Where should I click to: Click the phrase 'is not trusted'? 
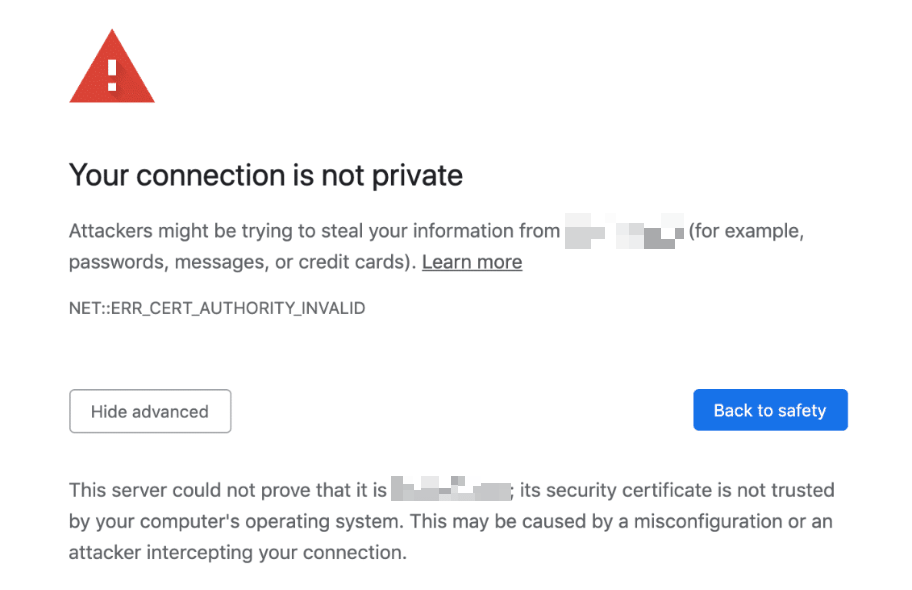point(785,491)
